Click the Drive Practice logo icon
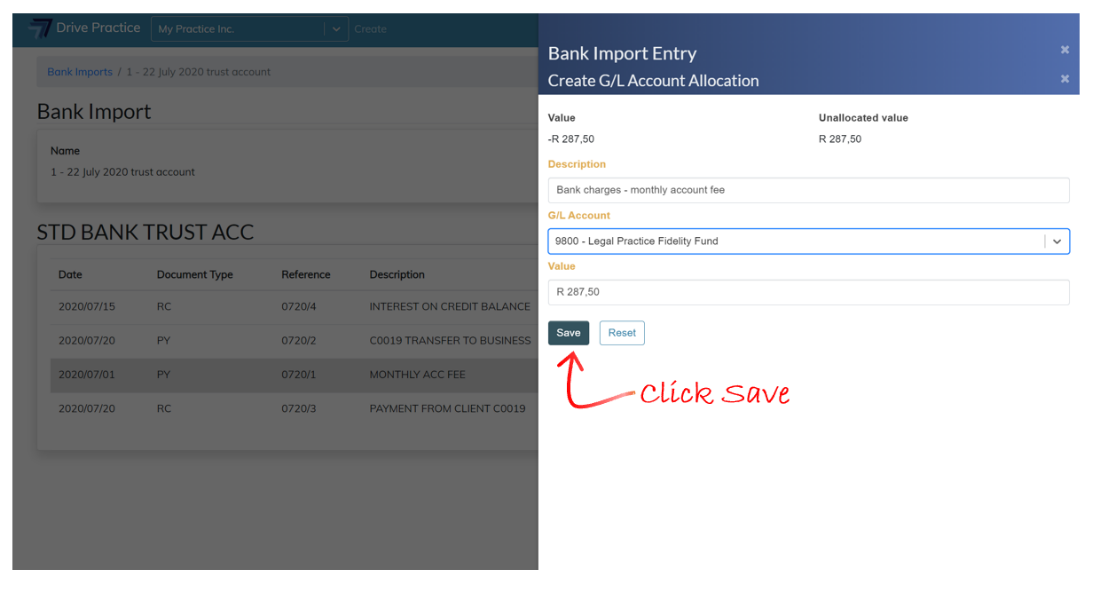The height and width of the screenshot is (593, 1100). point(40,29)
